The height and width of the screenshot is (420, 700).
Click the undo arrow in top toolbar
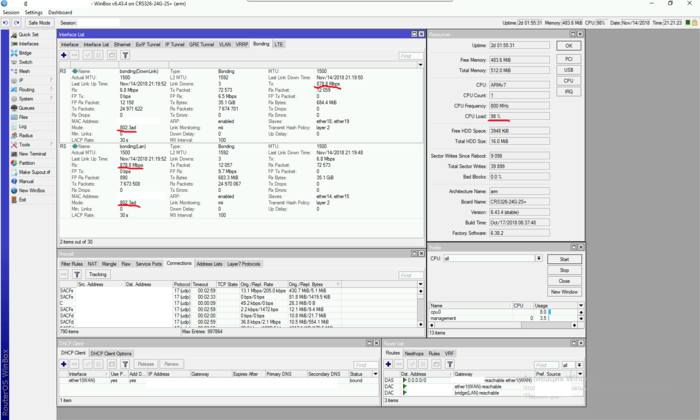point(6,23)
